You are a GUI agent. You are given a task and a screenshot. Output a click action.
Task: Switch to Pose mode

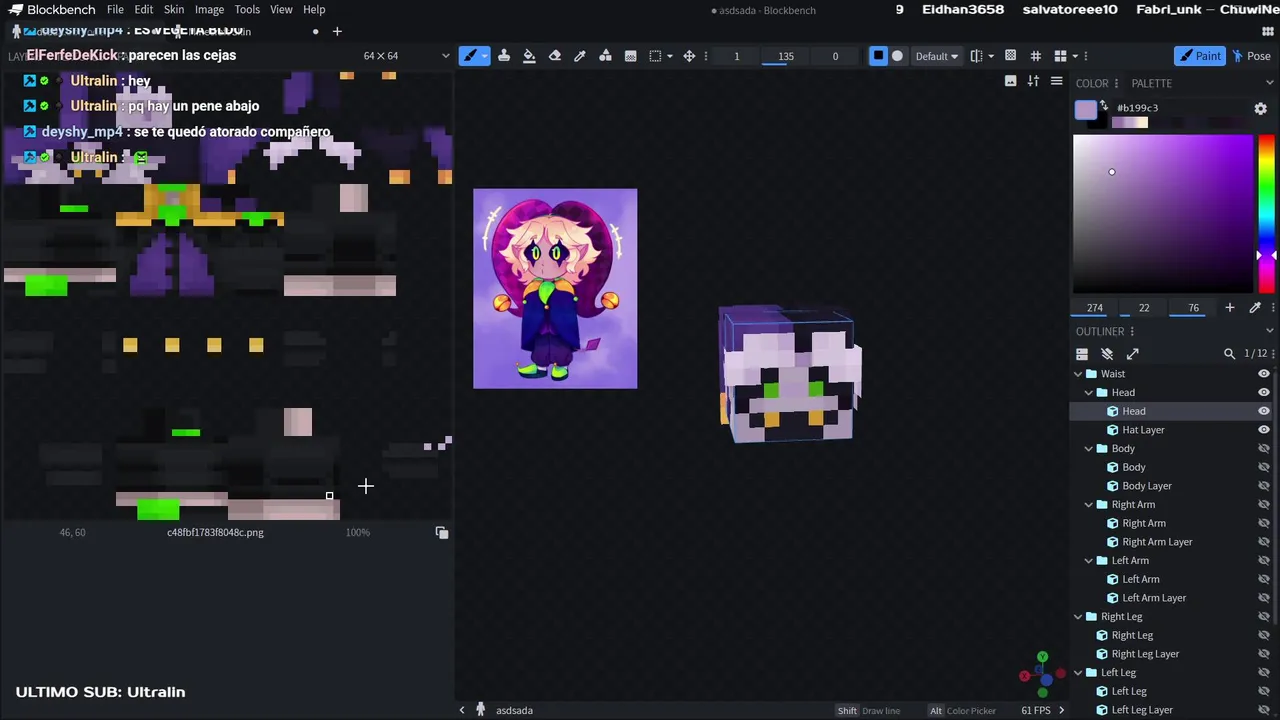pyautogui.click(x=1251, y=56)
